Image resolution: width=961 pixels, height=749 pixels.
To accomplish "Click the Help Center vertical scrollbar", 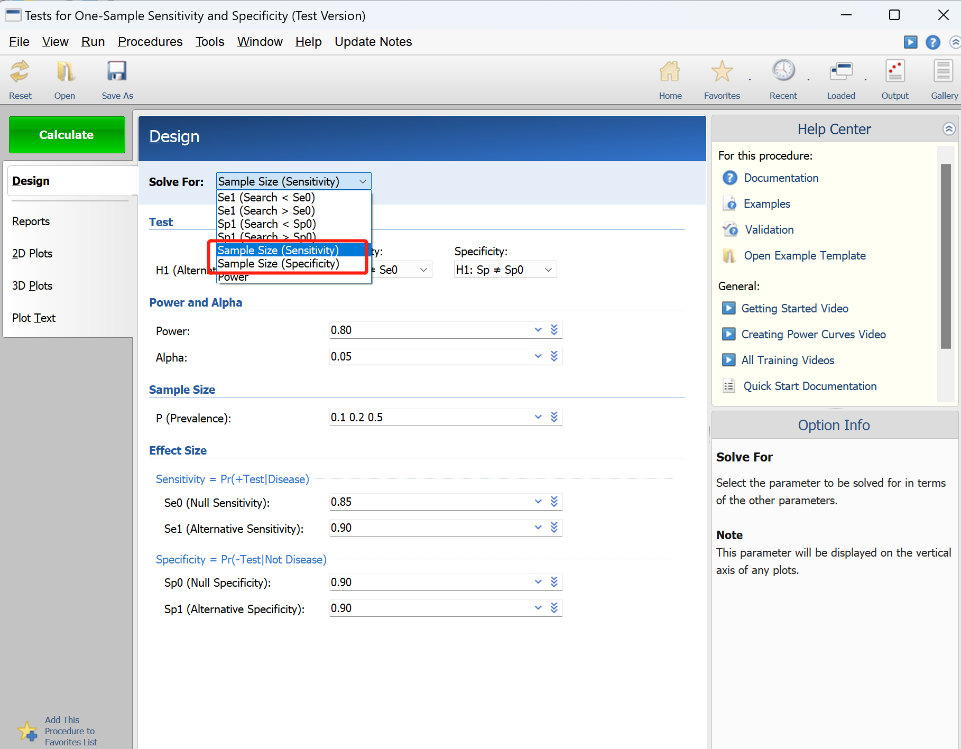I will click(x=946, y=257).
